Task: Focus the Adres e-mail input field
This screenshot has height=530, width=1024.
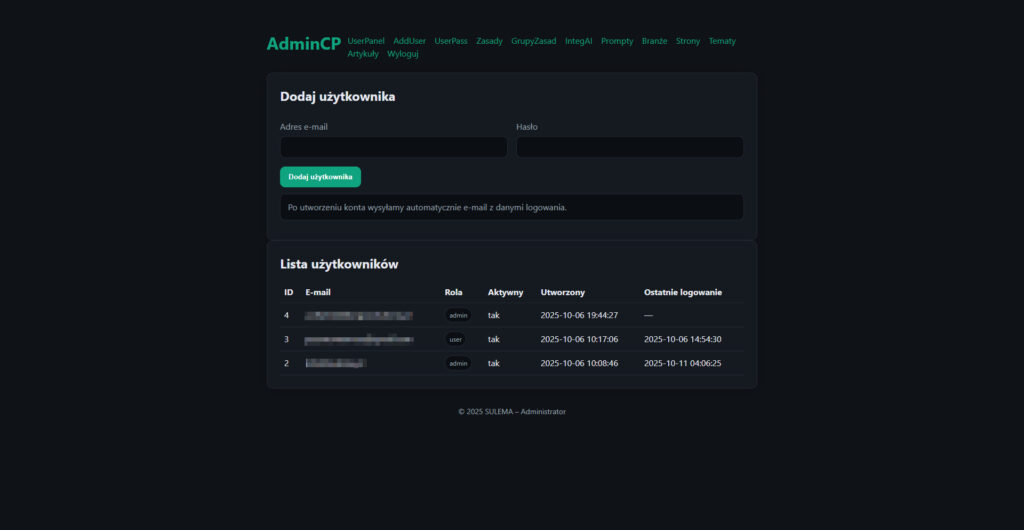Action: tap(393, 147)
